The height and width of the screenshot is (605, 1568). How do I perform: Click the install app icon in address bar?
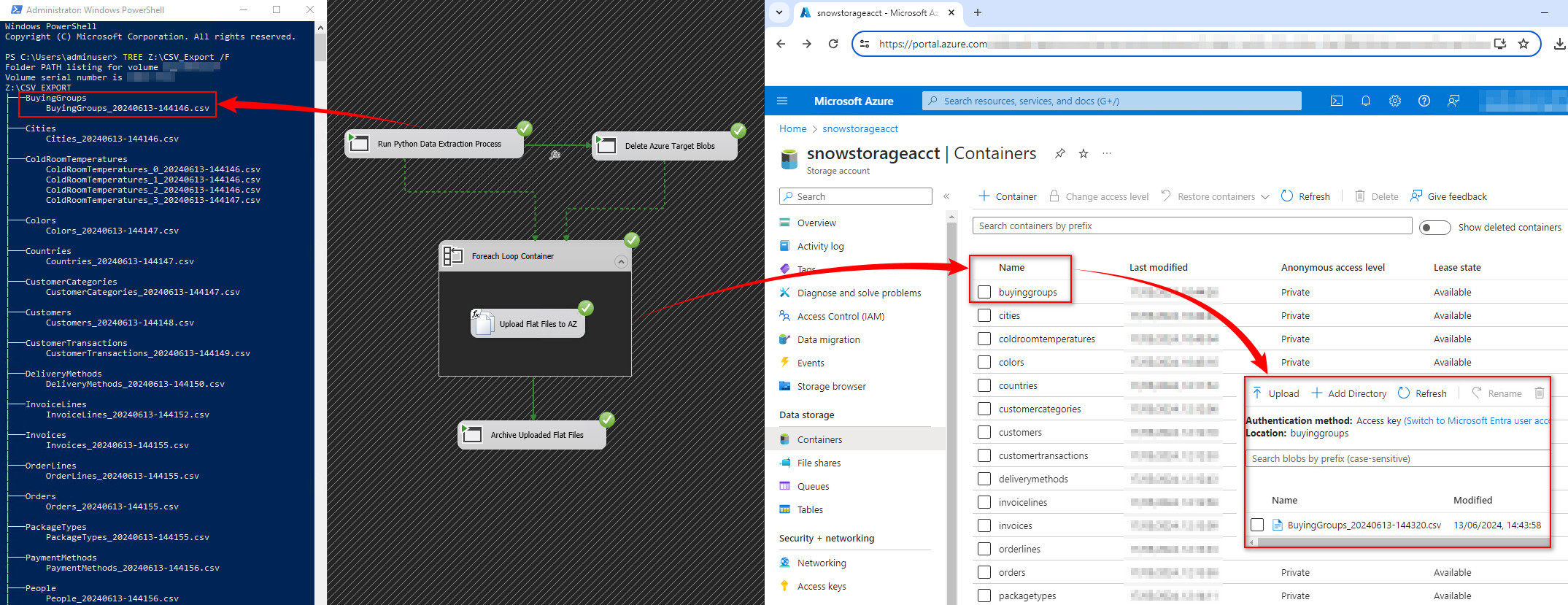[1500, 44]
